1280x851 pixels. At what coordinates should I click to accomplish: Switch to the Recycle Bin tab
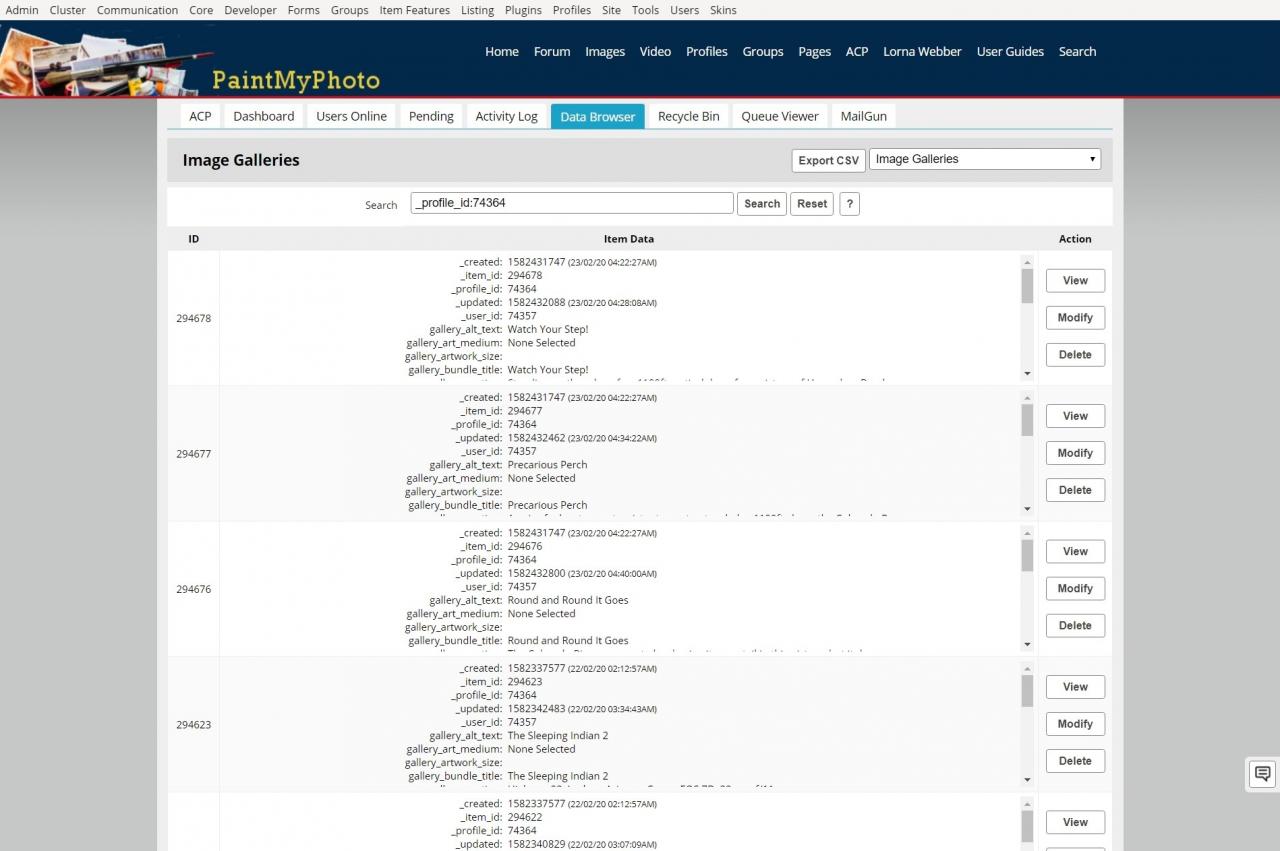pyautogui.click(x=688, y=116)
